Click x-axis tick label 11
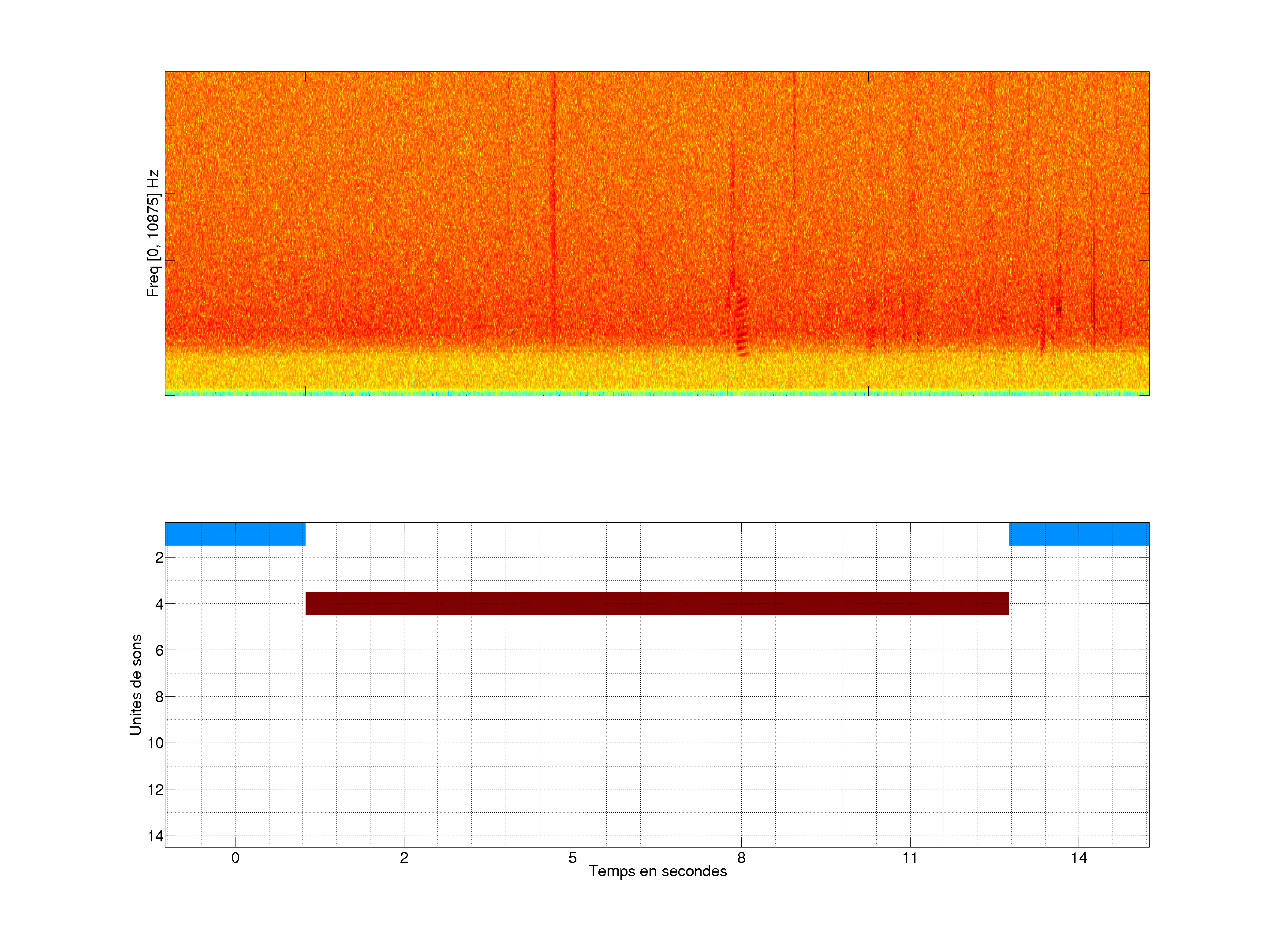The image size is (1270, 952). [909, 858]
